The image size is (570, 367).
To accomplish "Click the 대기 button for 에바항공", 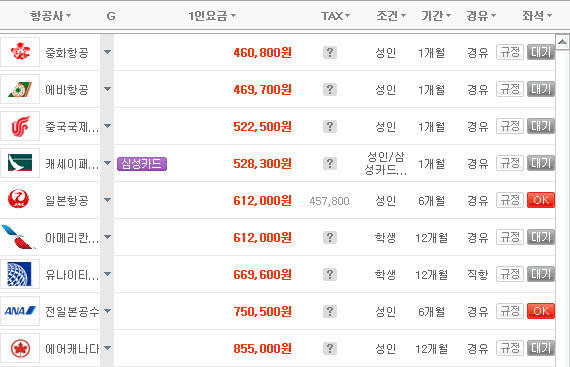I will tap(541, 89).
